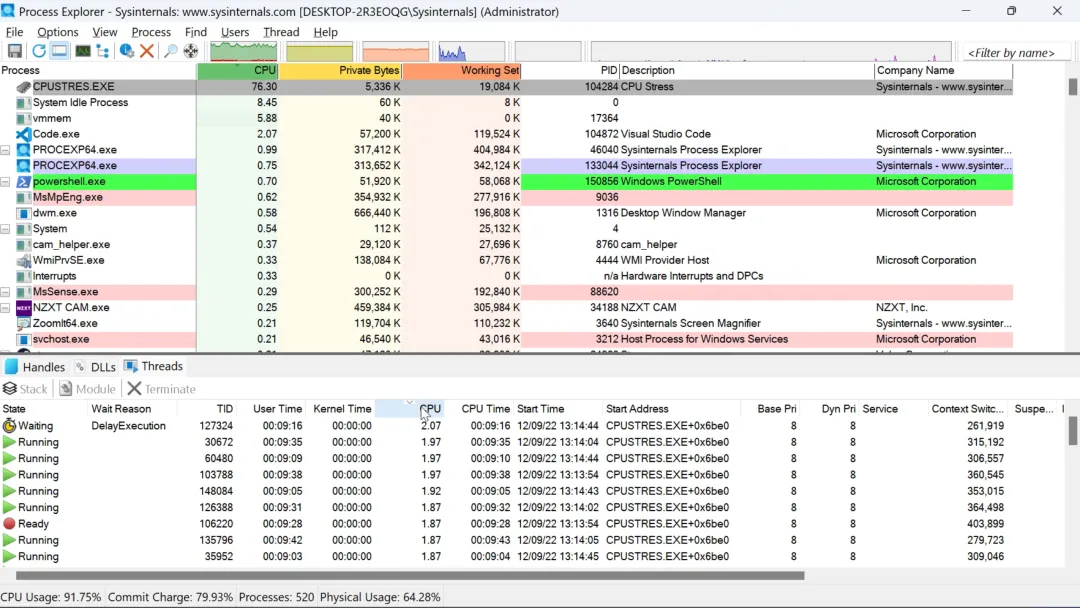Viewport: 1080px width, 608px height.
Task: Sort processes by CPU column header
Action: [238, 70]
